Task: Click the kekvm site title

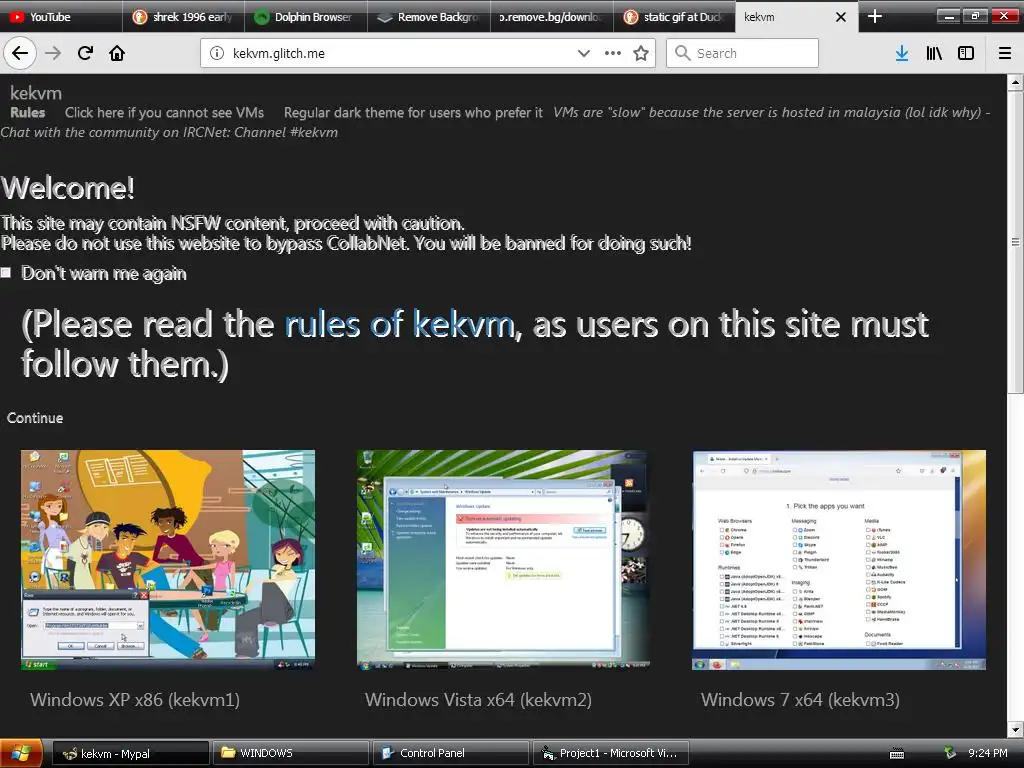Action: (x=36, y=93)
